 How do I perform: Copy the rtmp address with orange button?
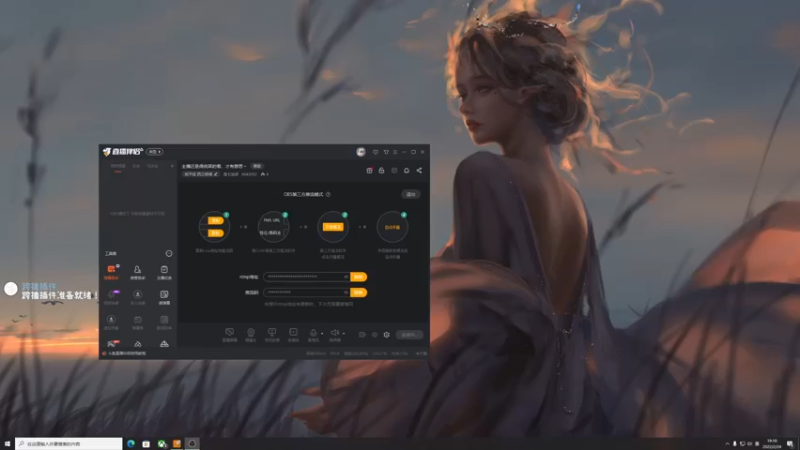(359, 277)
